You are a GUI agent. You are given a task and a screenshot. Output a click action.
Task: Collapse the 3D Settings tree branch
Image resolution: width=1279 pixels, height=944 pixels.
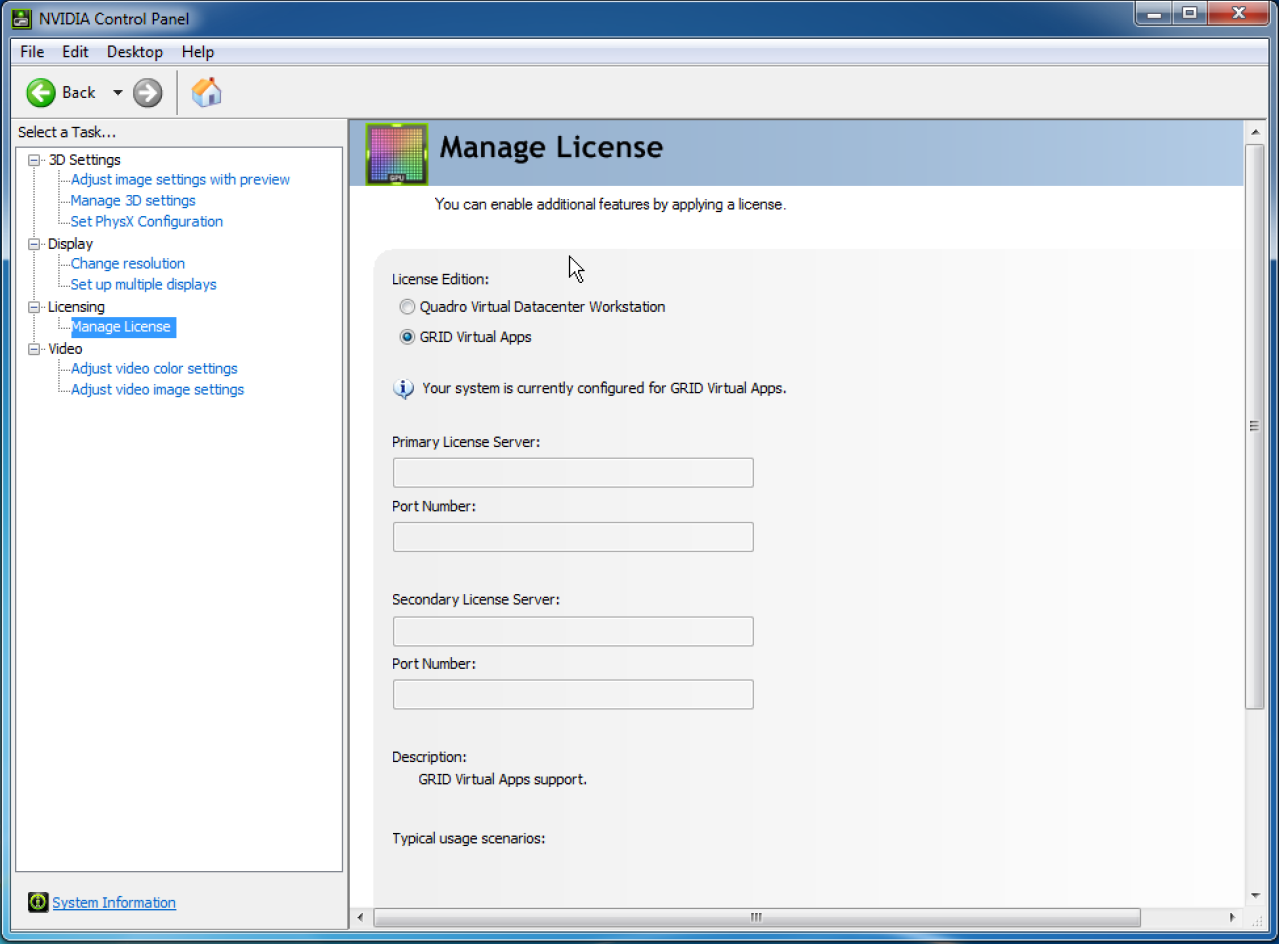coord(33,159)
